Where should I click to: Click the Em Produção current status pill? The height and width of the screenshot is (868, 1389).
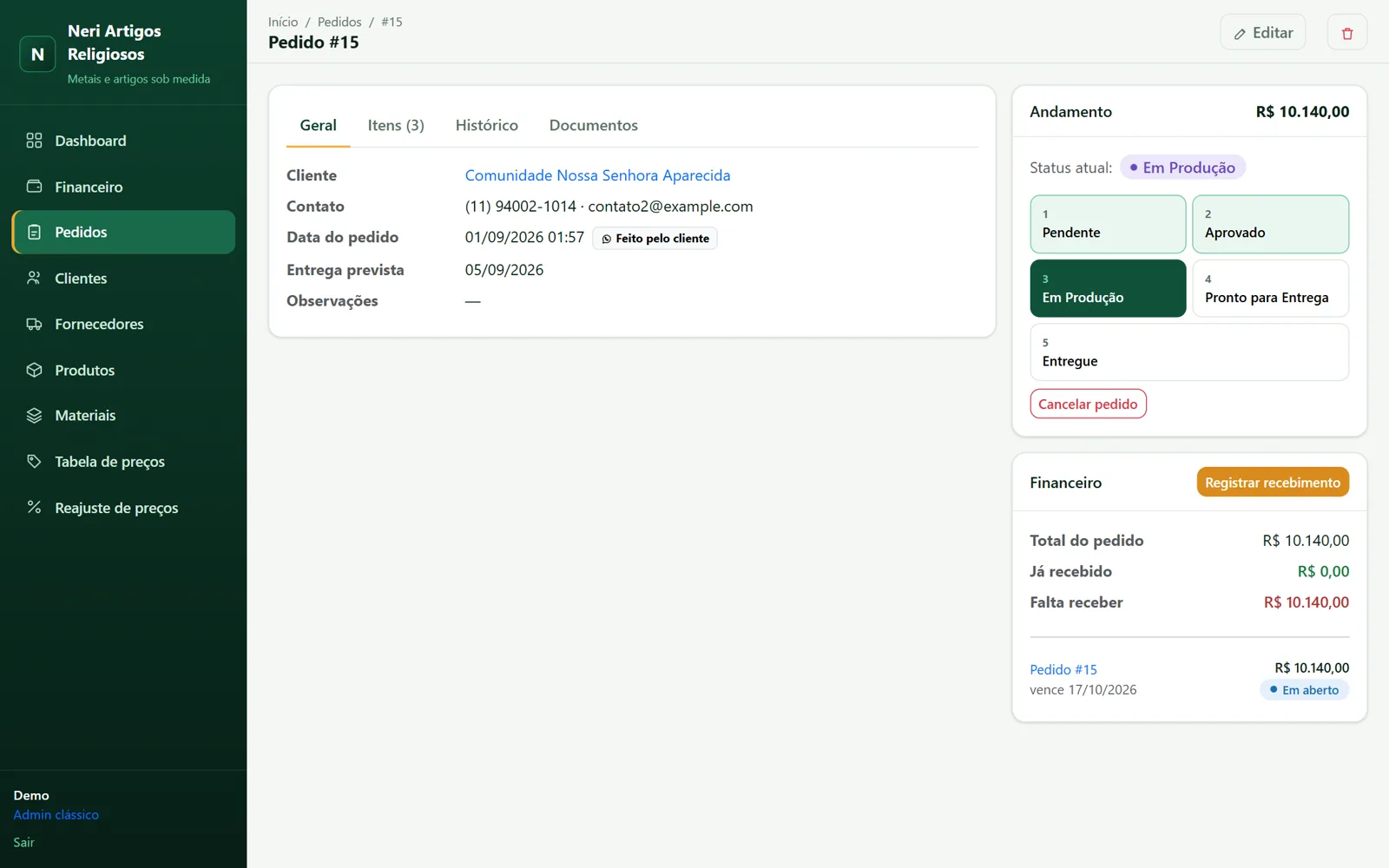[x=1182, y=168]
